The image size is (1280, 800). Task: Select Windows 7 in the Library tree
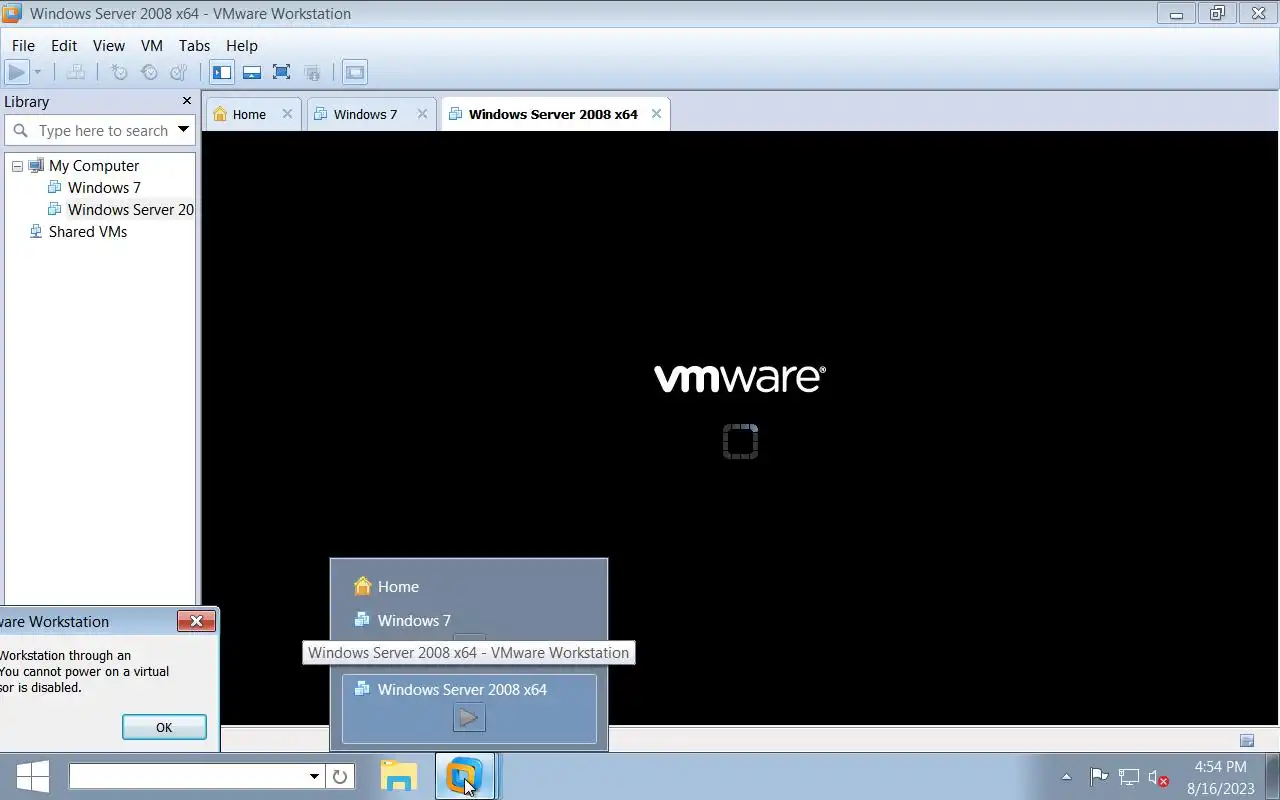(x=104, y=188)
